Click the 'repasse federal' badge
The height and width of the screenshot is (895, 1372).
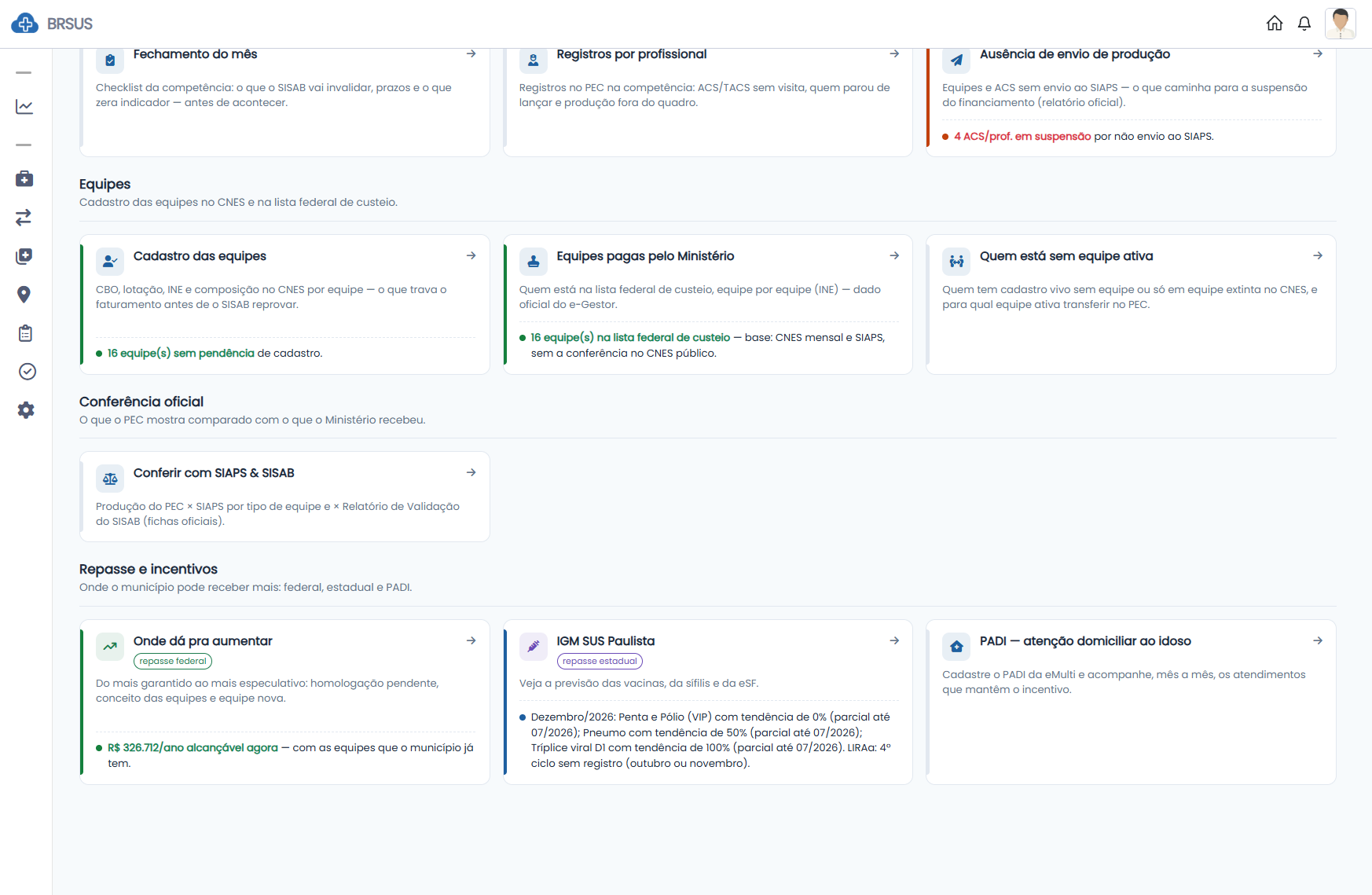[173, 662]
